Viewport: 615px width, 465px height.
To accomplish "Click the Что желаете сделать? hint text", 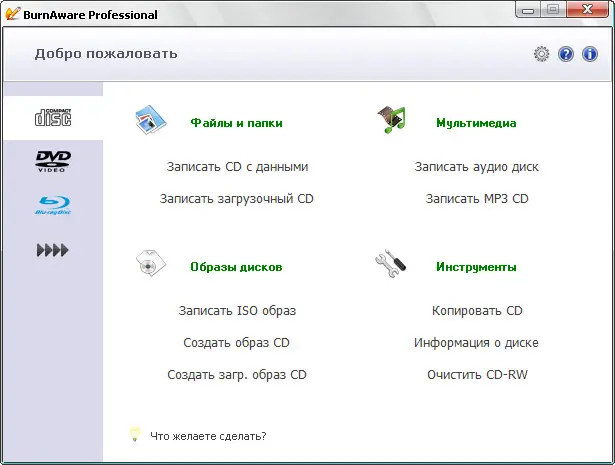I will tap(208, 436).
